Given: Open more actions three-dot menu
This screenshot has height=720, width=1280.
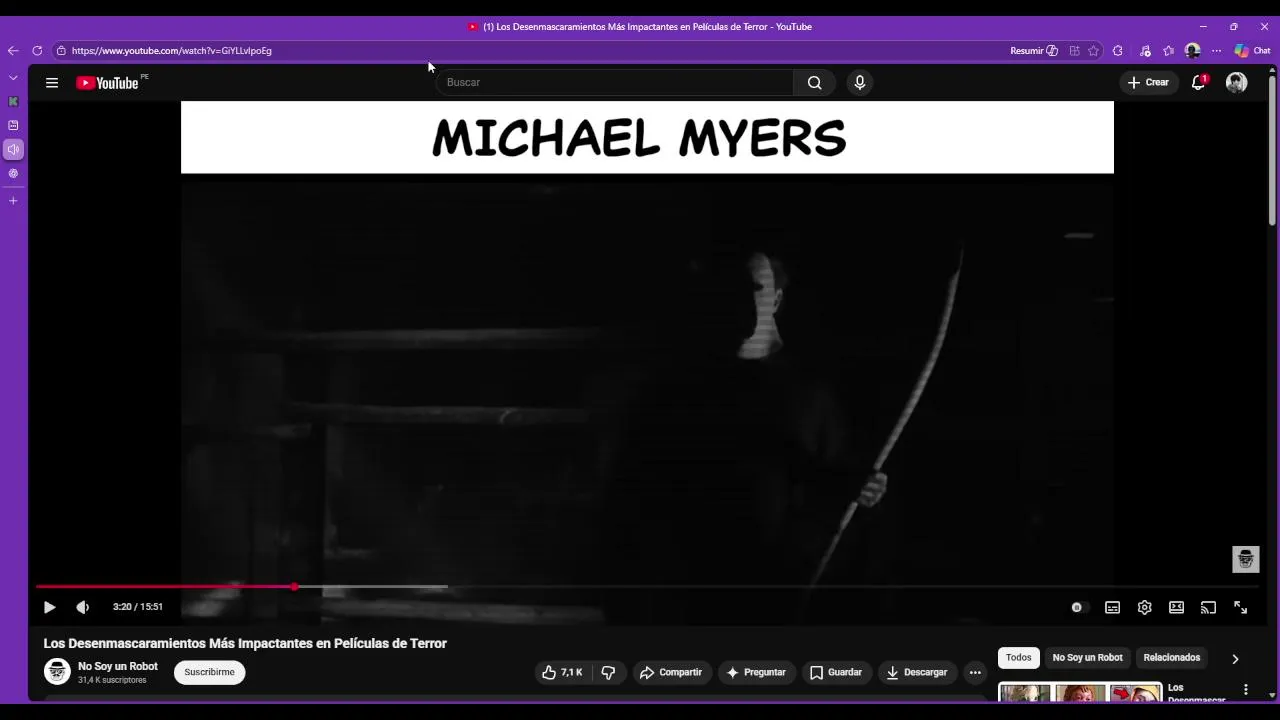Looking at the screenshot, I should click(x=975, y=673).
